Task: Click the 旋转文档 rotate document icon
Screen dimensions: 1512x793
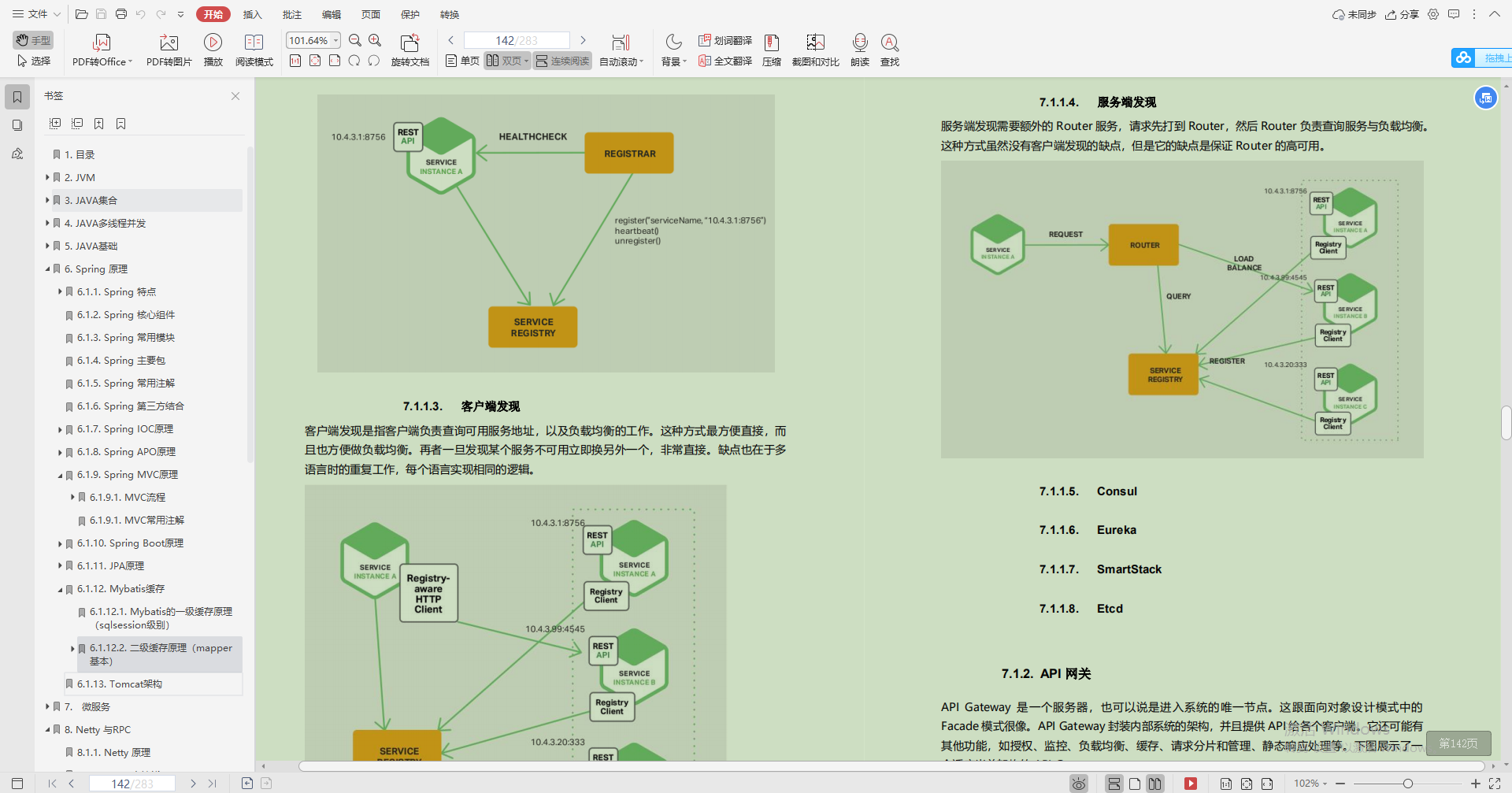Action: pos(409,43)
